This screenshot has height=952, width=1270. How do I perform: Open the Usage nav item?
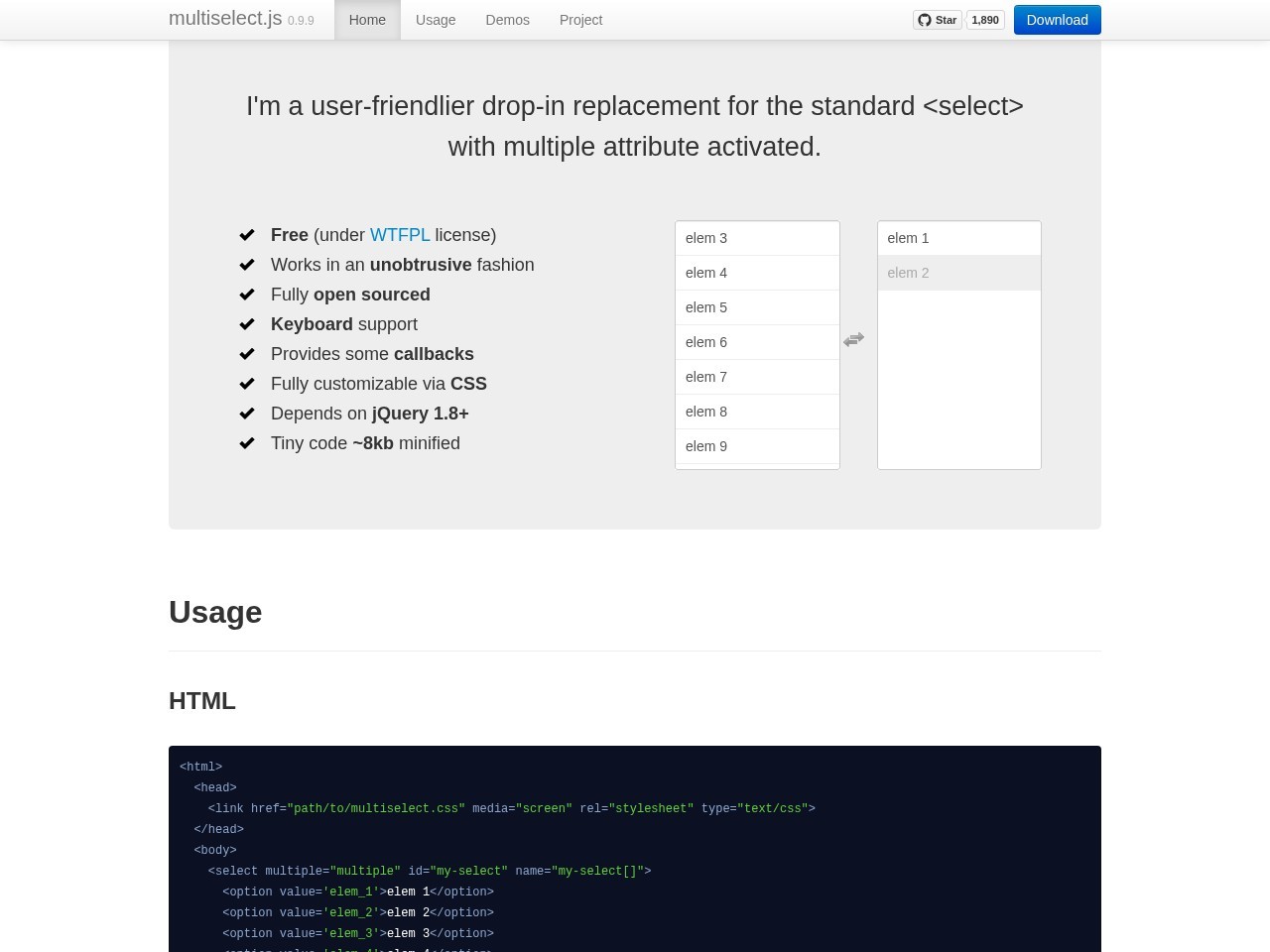coord(436,20)
